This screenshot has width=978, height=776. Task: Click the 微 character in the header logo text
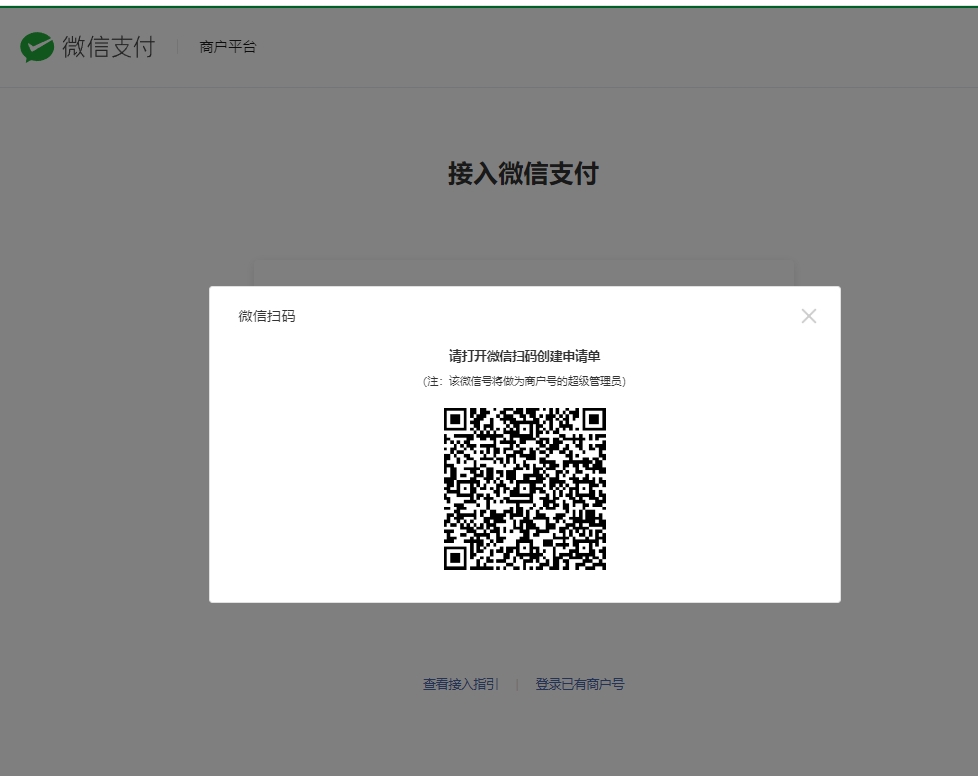[x=73, y=47]
